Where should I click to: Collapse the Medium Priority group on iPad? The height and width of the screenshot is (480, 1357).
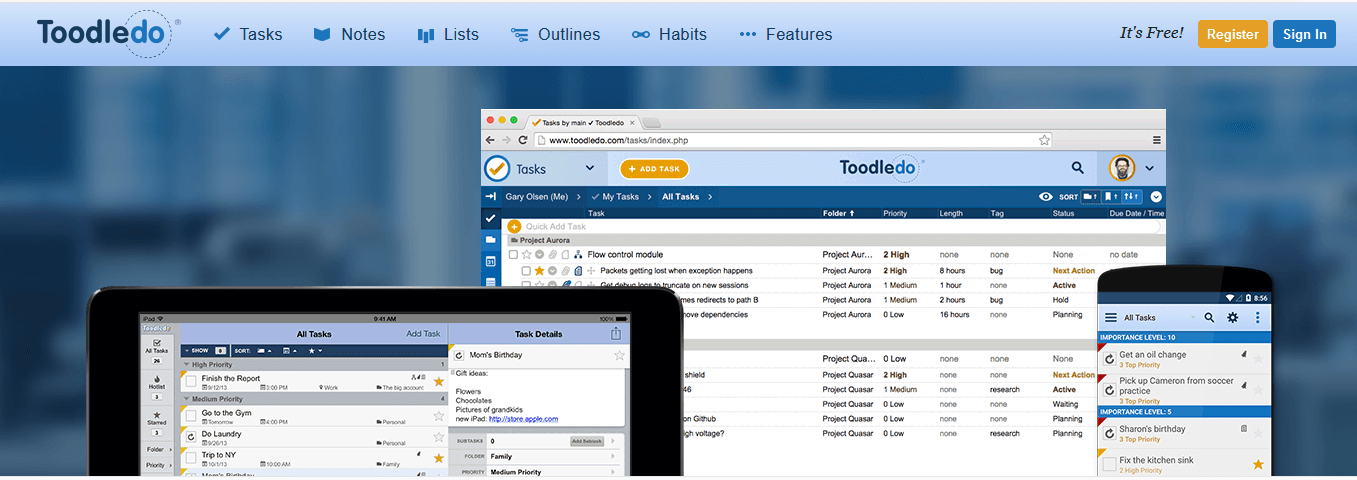(x=185, y=400)
